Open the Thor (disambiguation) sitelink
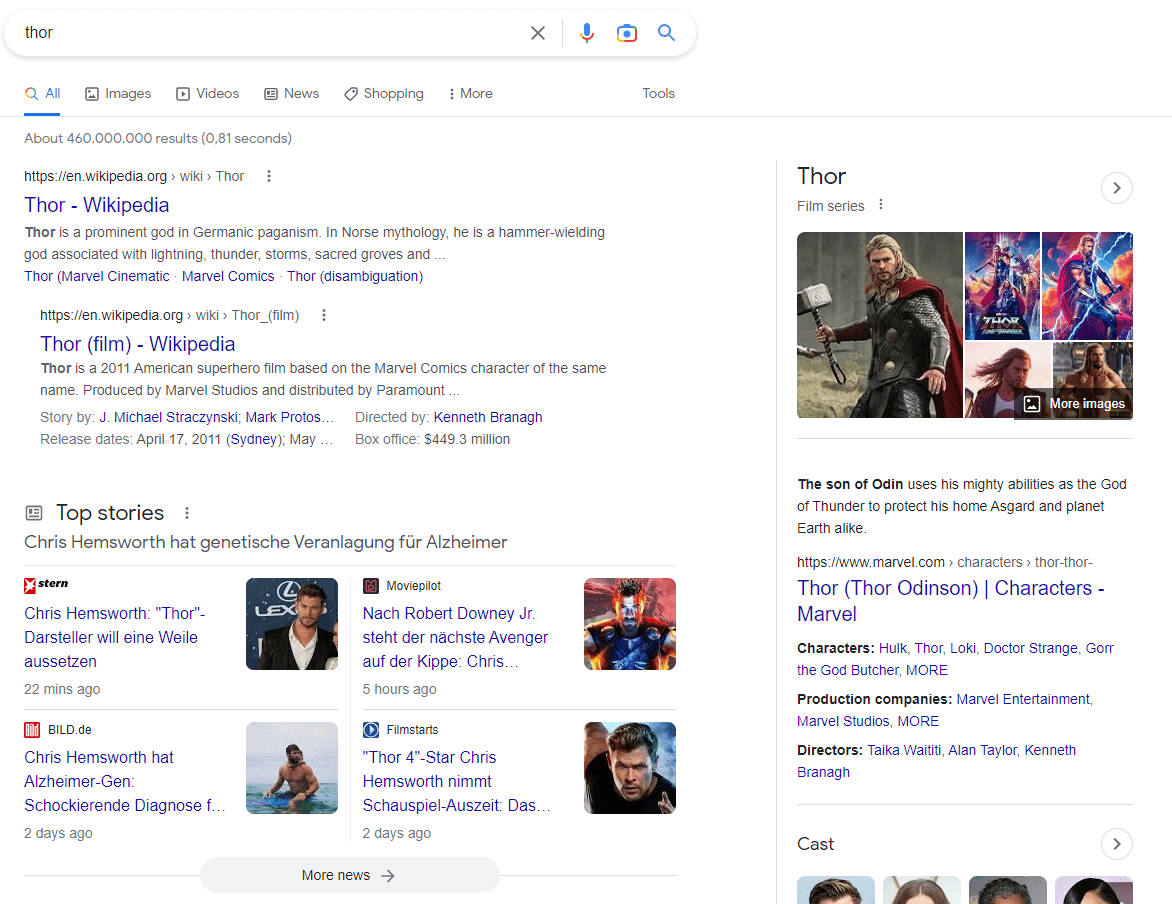The image size is (1172, 904). point(355,277)
